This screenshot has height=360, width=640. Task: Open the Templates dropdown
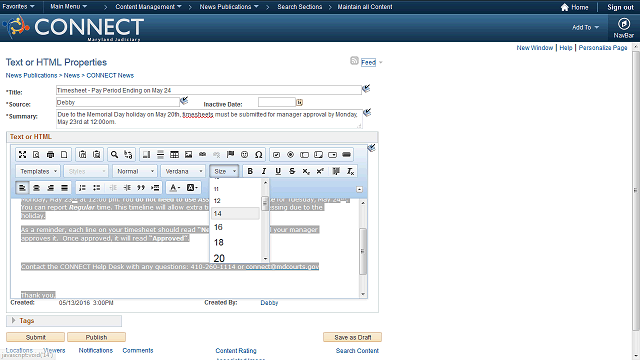click(38, 171)
